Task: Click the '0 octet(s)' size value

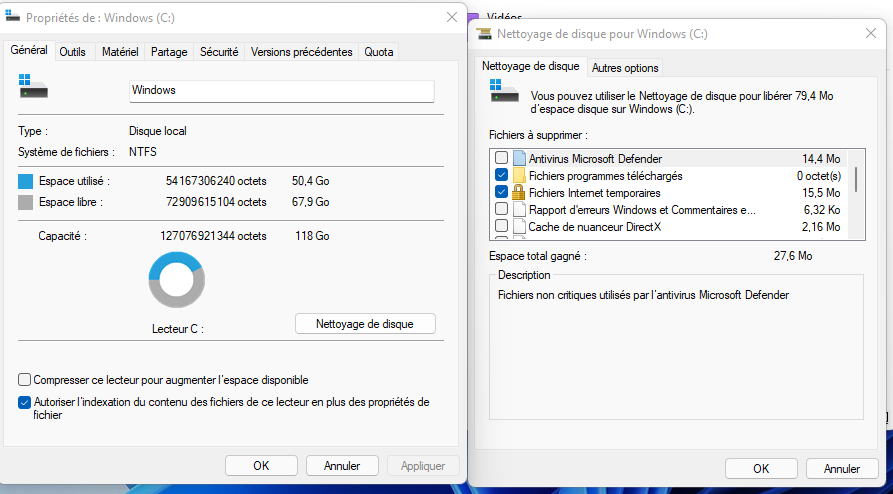Action: pos(818,176)
